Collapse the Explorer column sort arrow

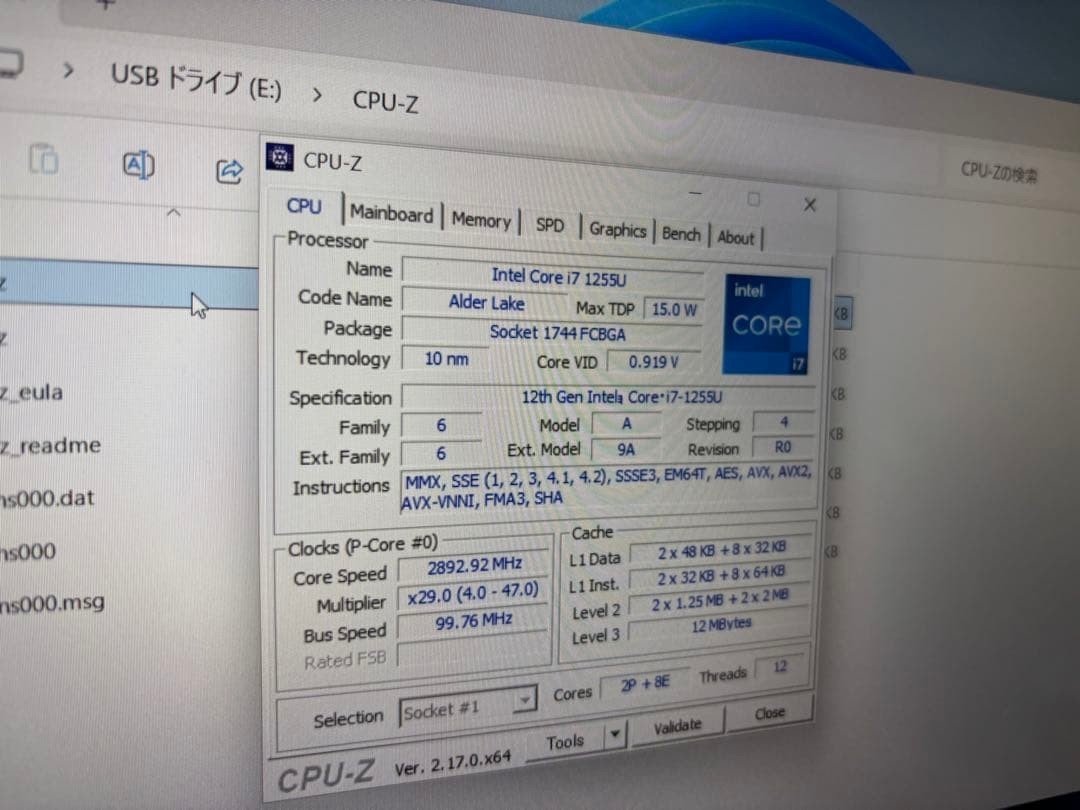coord(174,213)
